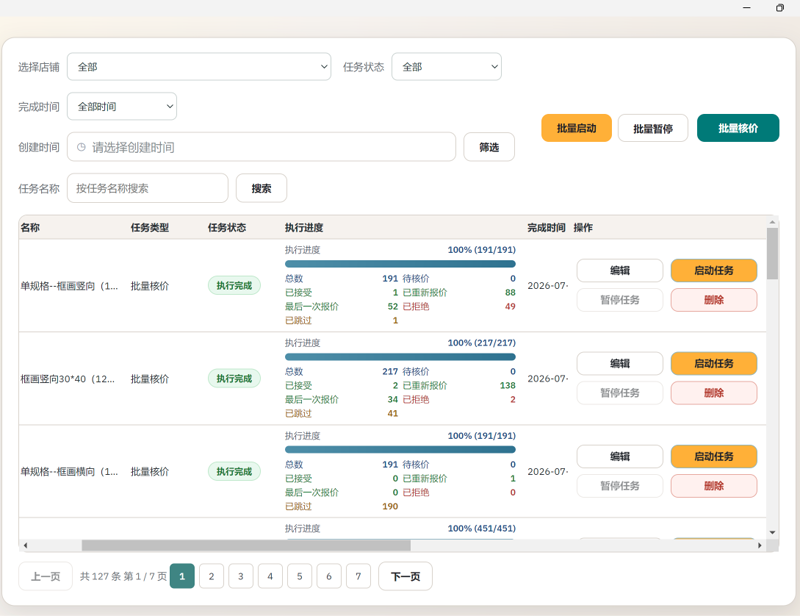Screen dimensions: 800x616
Task: Click 删除 for 单规格--框画横向 row
Action: (x=714, y=486)
